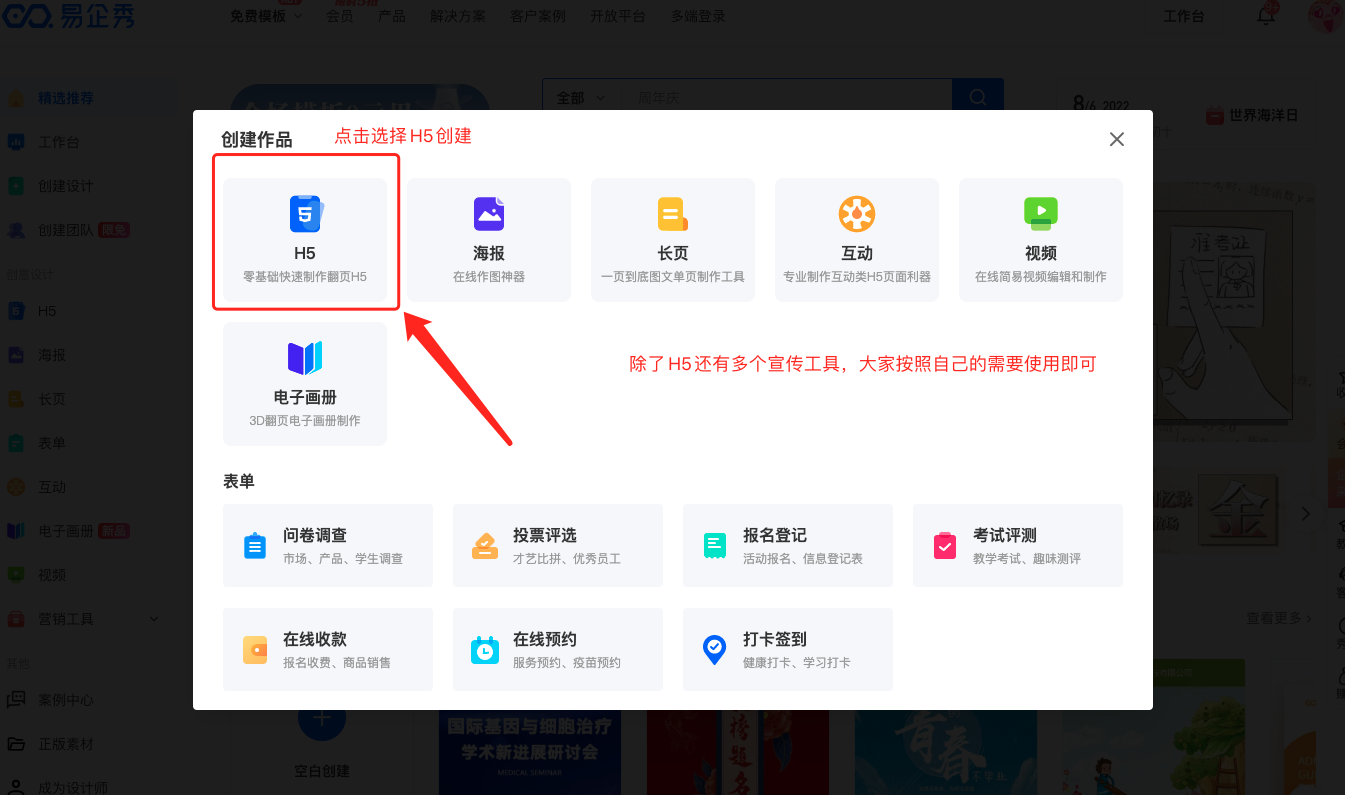The image size is (1345, 795).
Task: Open the user avatar menu
Action: [1326, 15]
